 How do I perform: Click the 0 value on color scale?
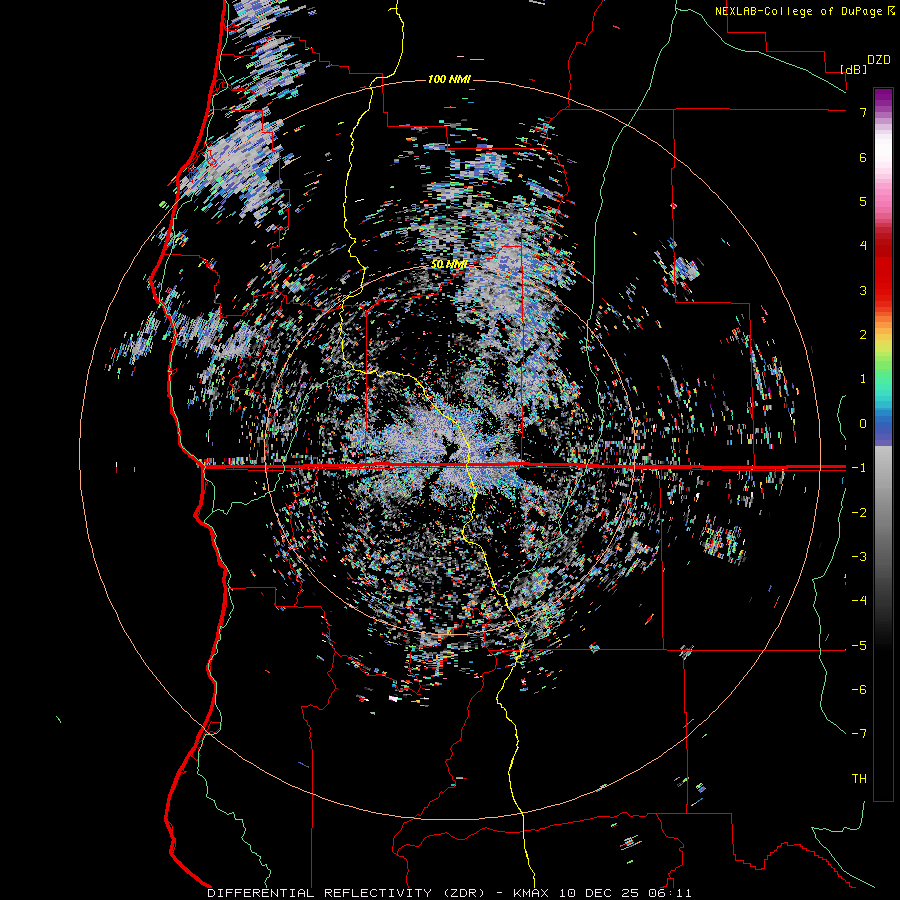pyautogui.click(x=863, y=423)
